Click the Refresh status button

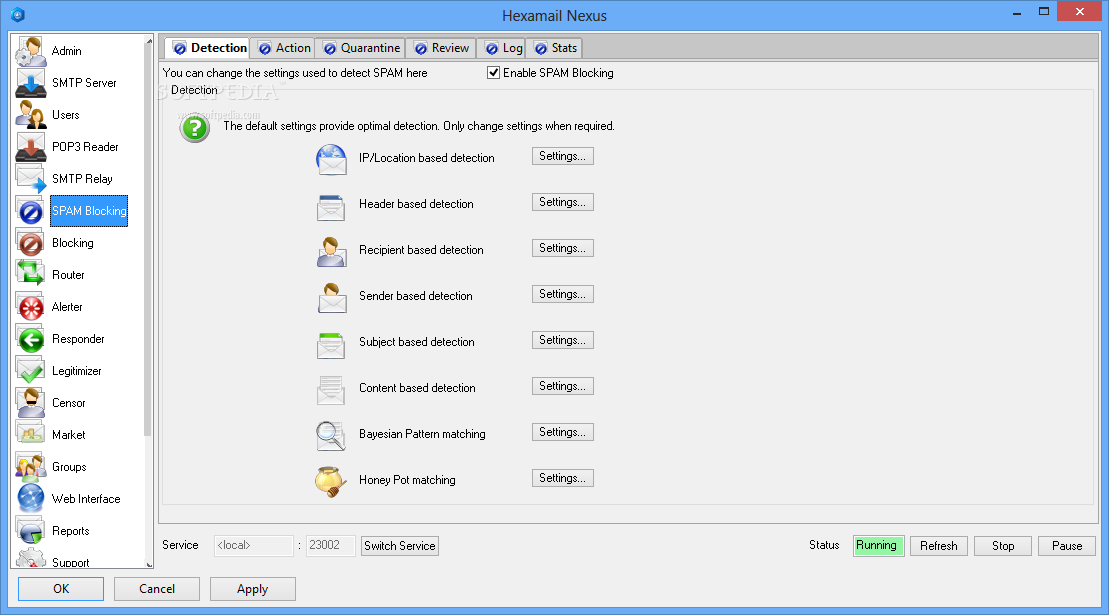pos(939,546)
